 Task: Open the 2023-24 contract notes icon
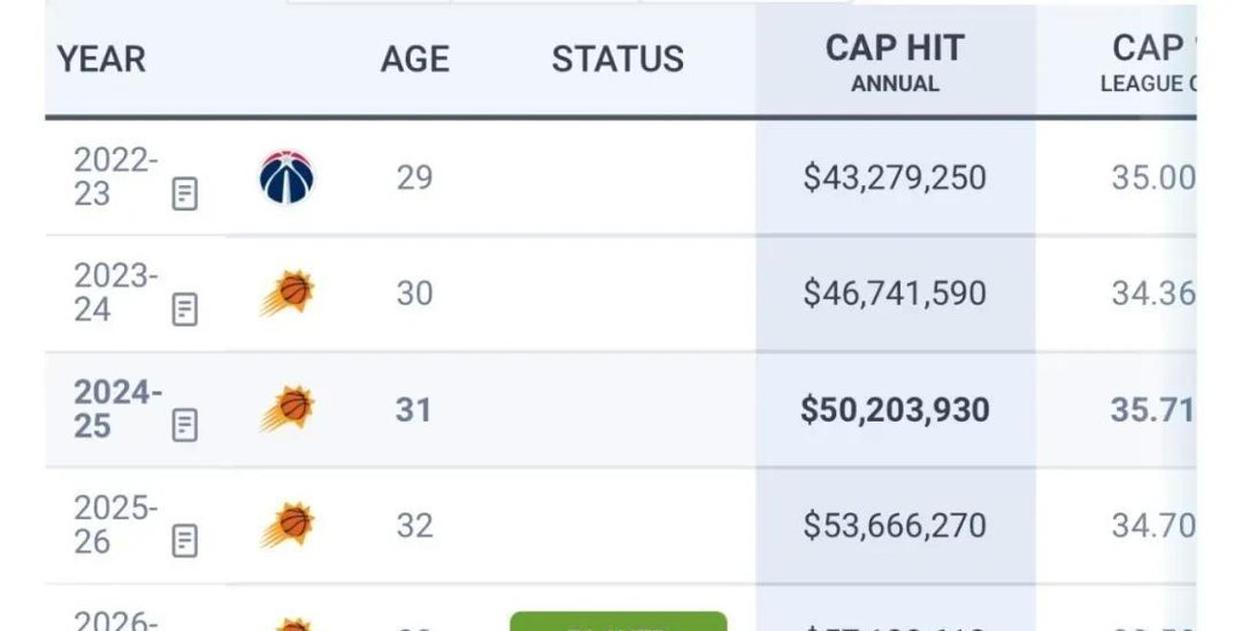click(x=185, y=310)
